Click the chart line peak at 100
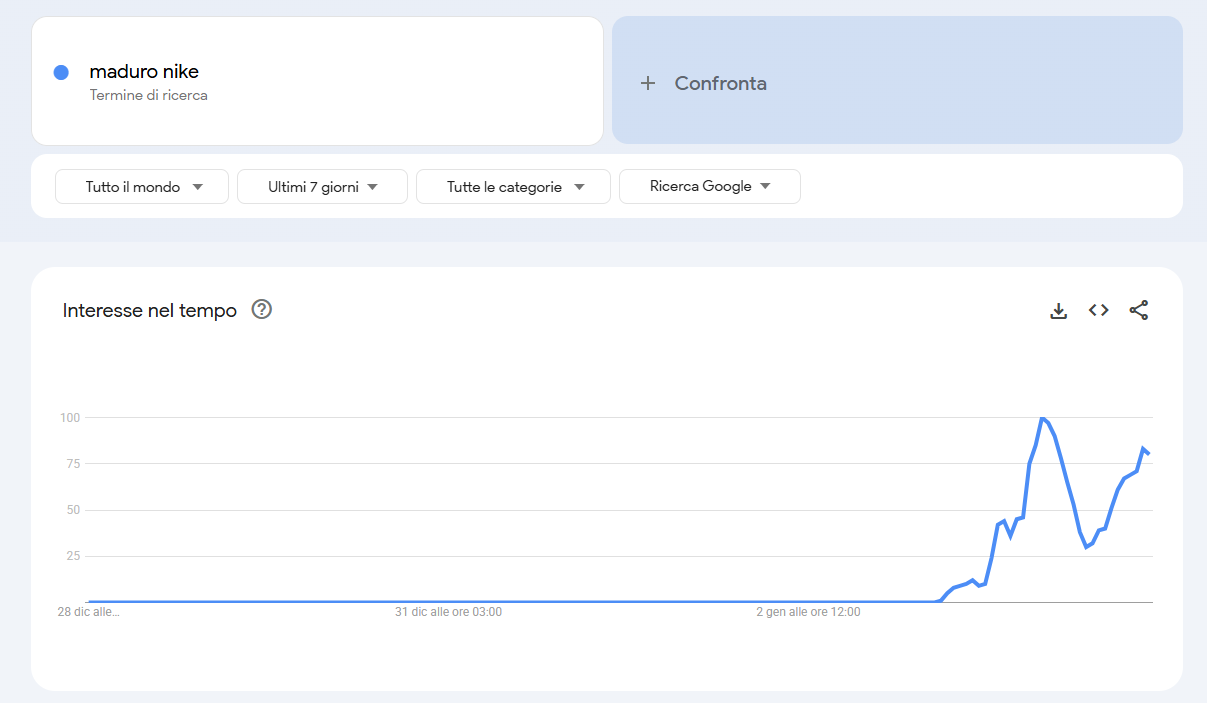This screenshot has height=703, width=1207. point(1042,418)
